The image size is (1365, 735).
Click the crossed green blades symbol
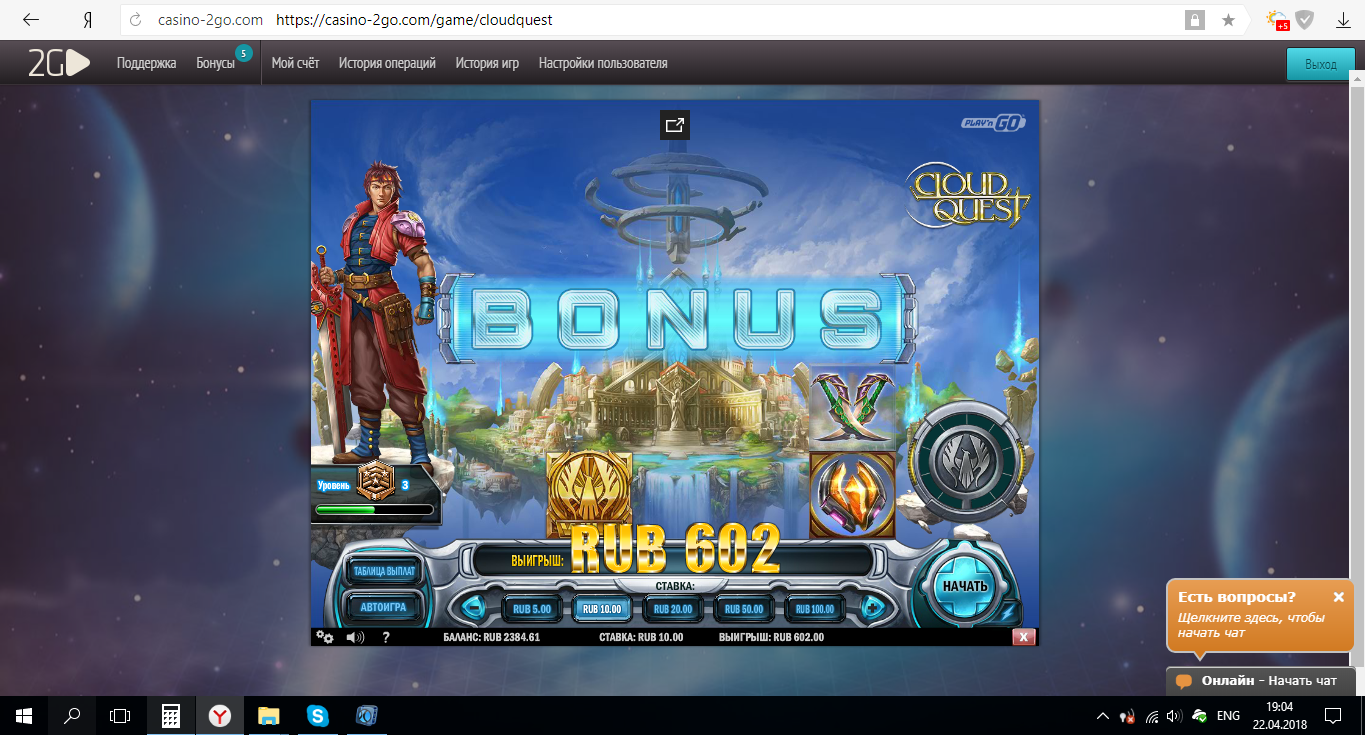pos(852,408)
